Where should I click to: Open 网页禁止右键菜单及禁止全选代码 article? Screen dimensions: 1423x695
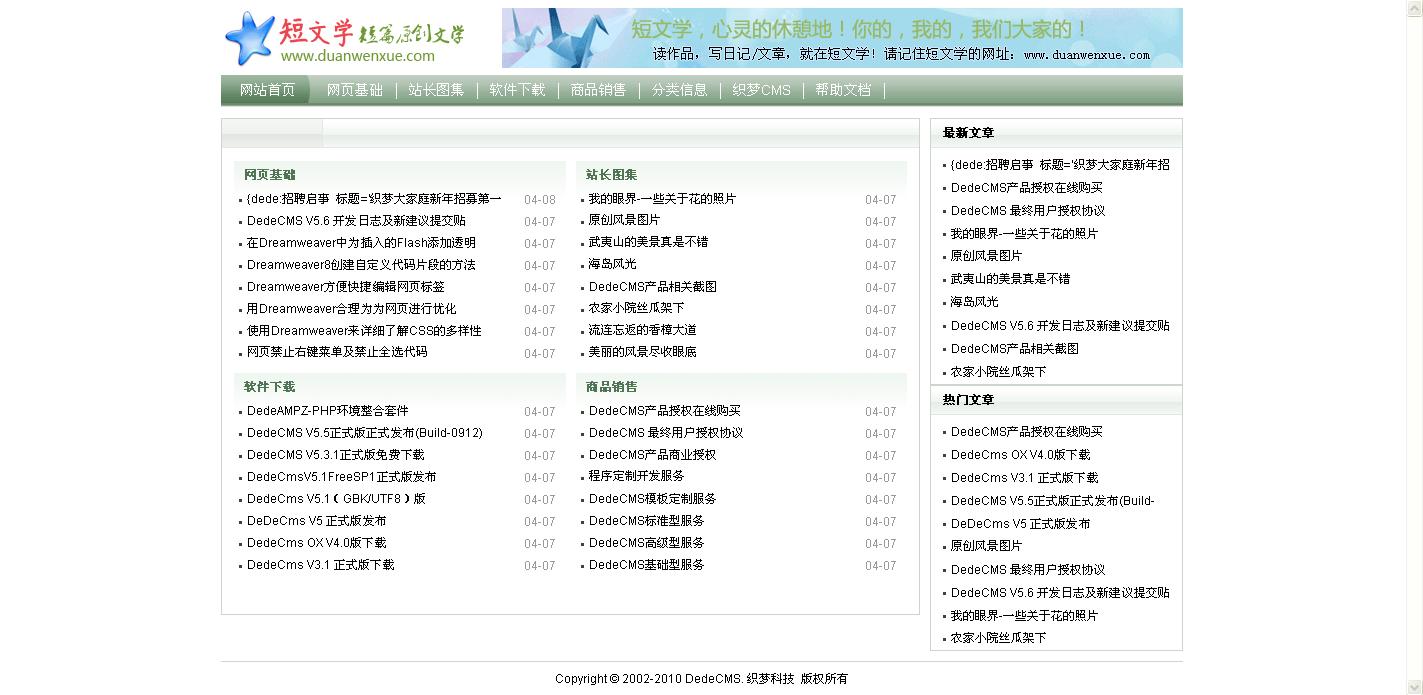coord(337,352)
